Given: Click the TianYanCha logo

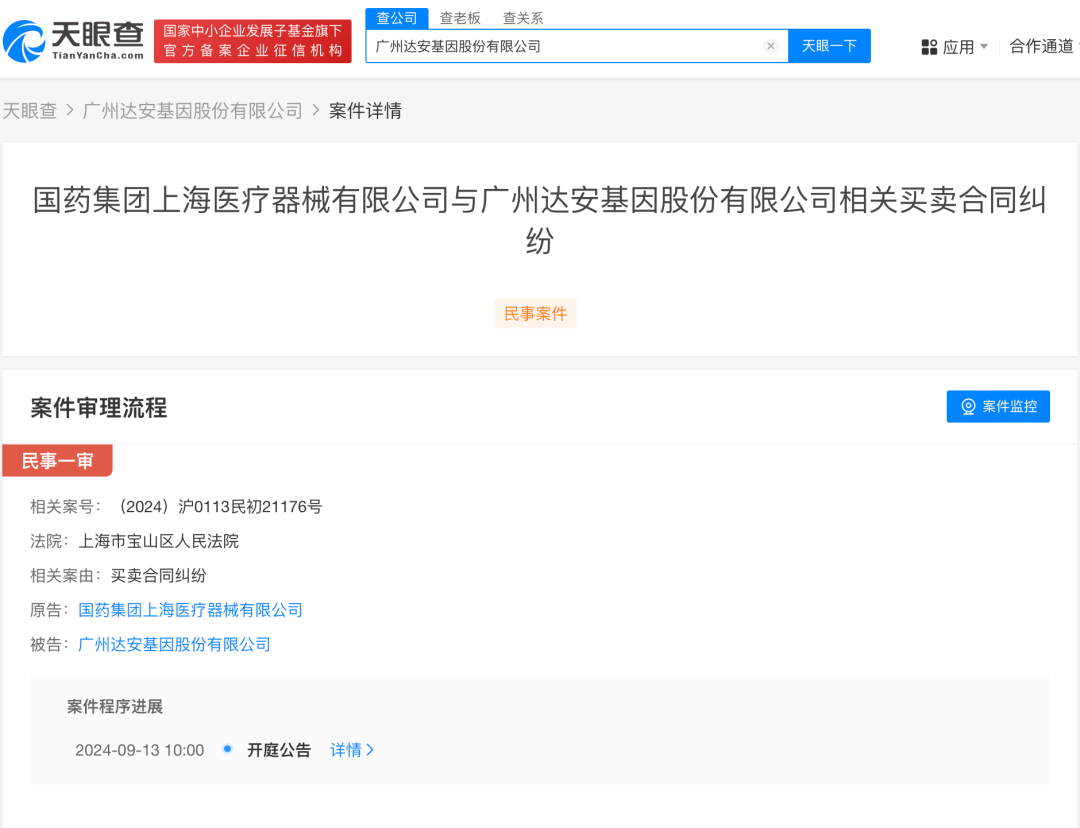Looking at the screenshot, I should point(74,41).
